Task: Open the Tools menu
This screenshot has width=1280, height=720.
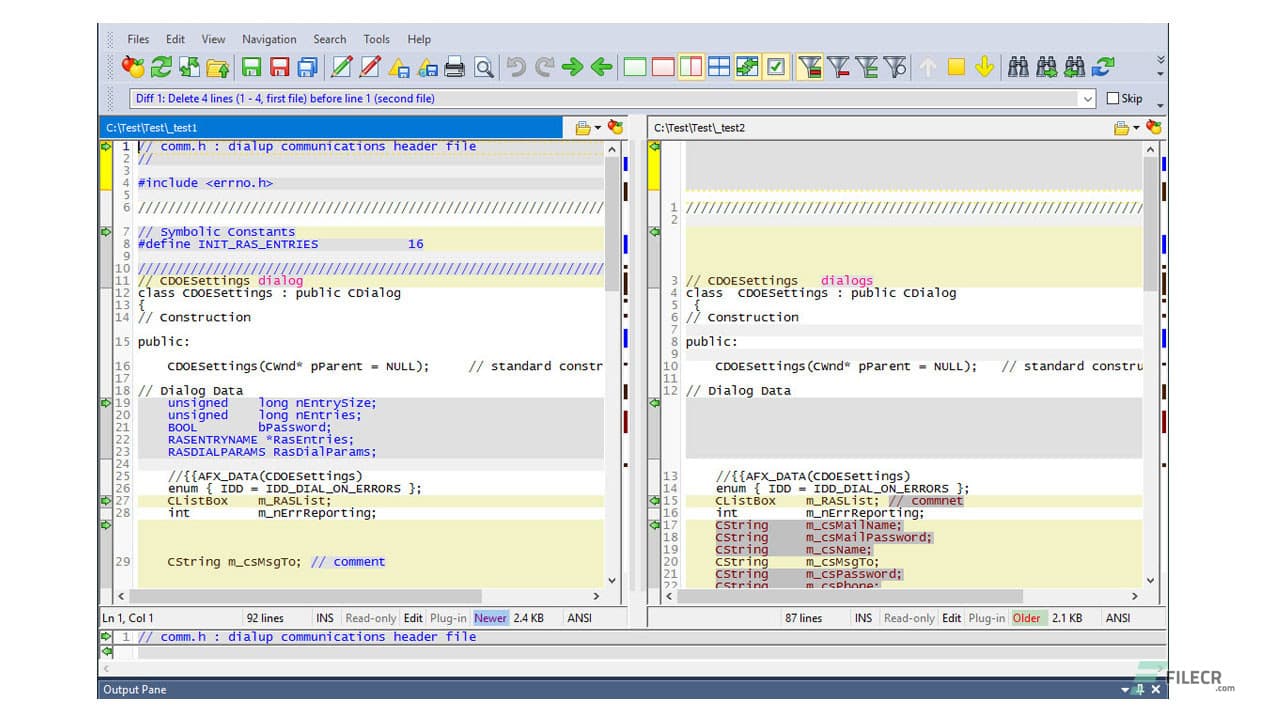Action: click(376, 39)
